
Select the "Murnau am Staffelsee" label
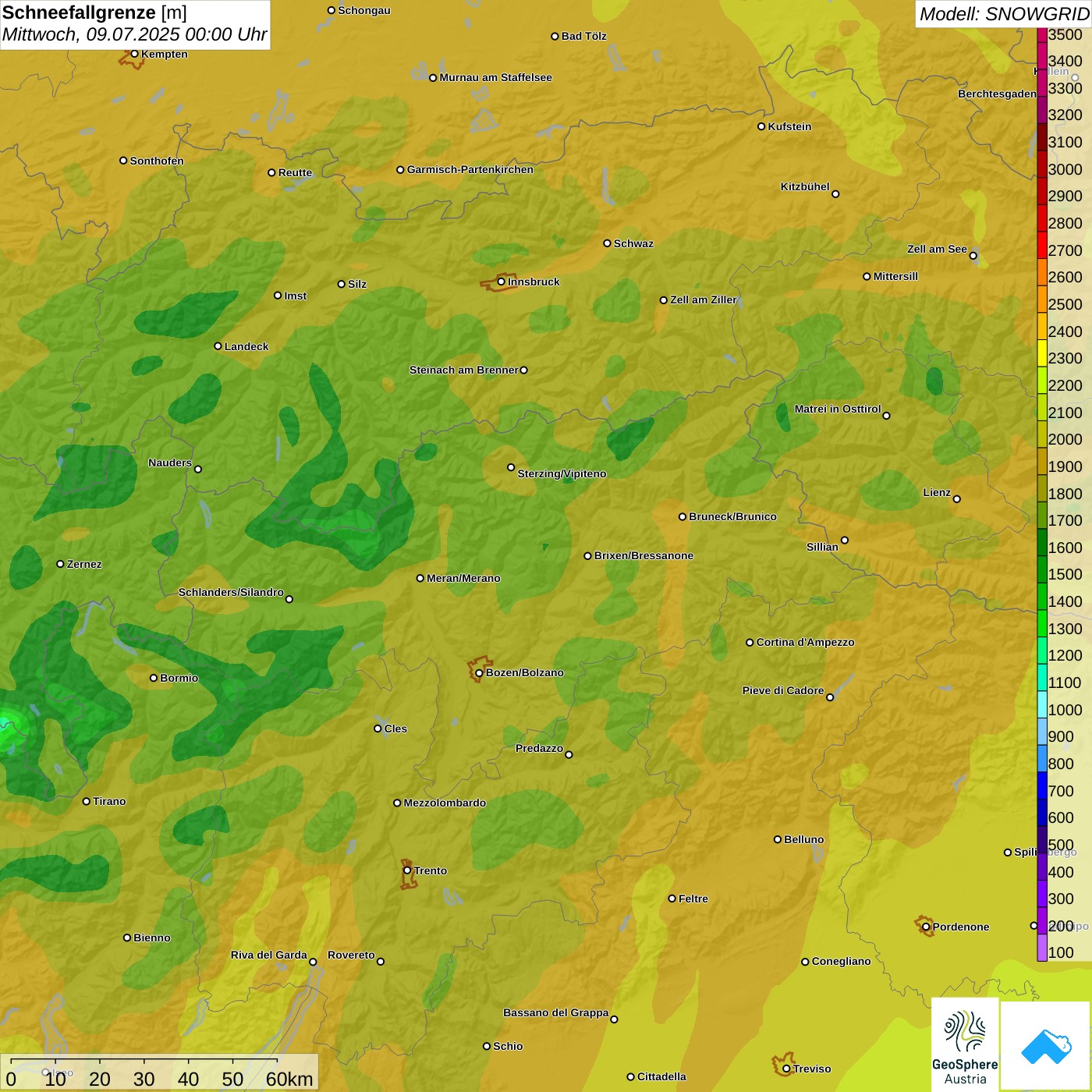(x=495, y=77)
